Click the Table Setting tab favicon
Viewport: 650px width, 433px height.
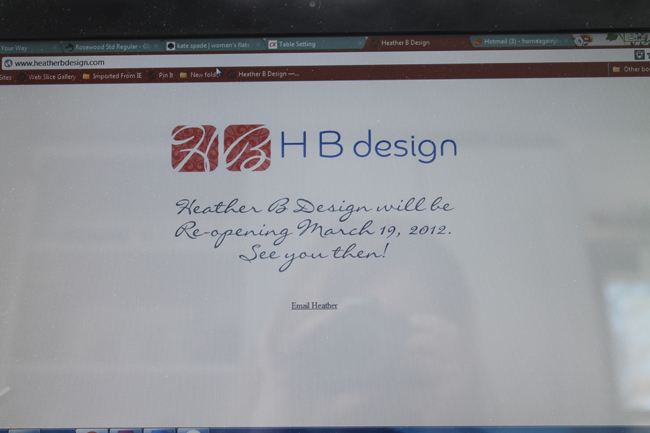(272, 45)
